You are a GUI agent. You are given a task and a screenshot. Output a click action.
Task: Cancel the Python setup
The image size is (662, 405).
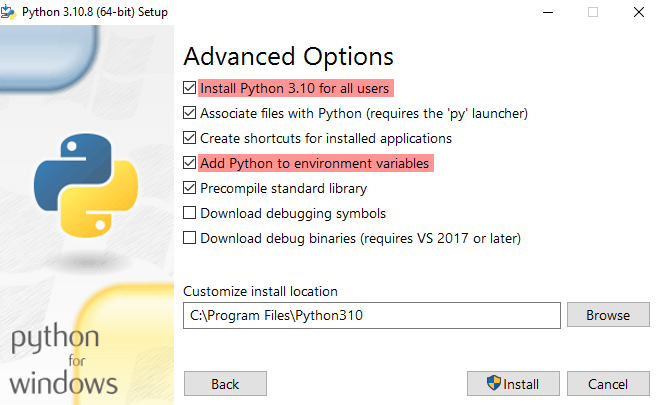coord(607,384)
